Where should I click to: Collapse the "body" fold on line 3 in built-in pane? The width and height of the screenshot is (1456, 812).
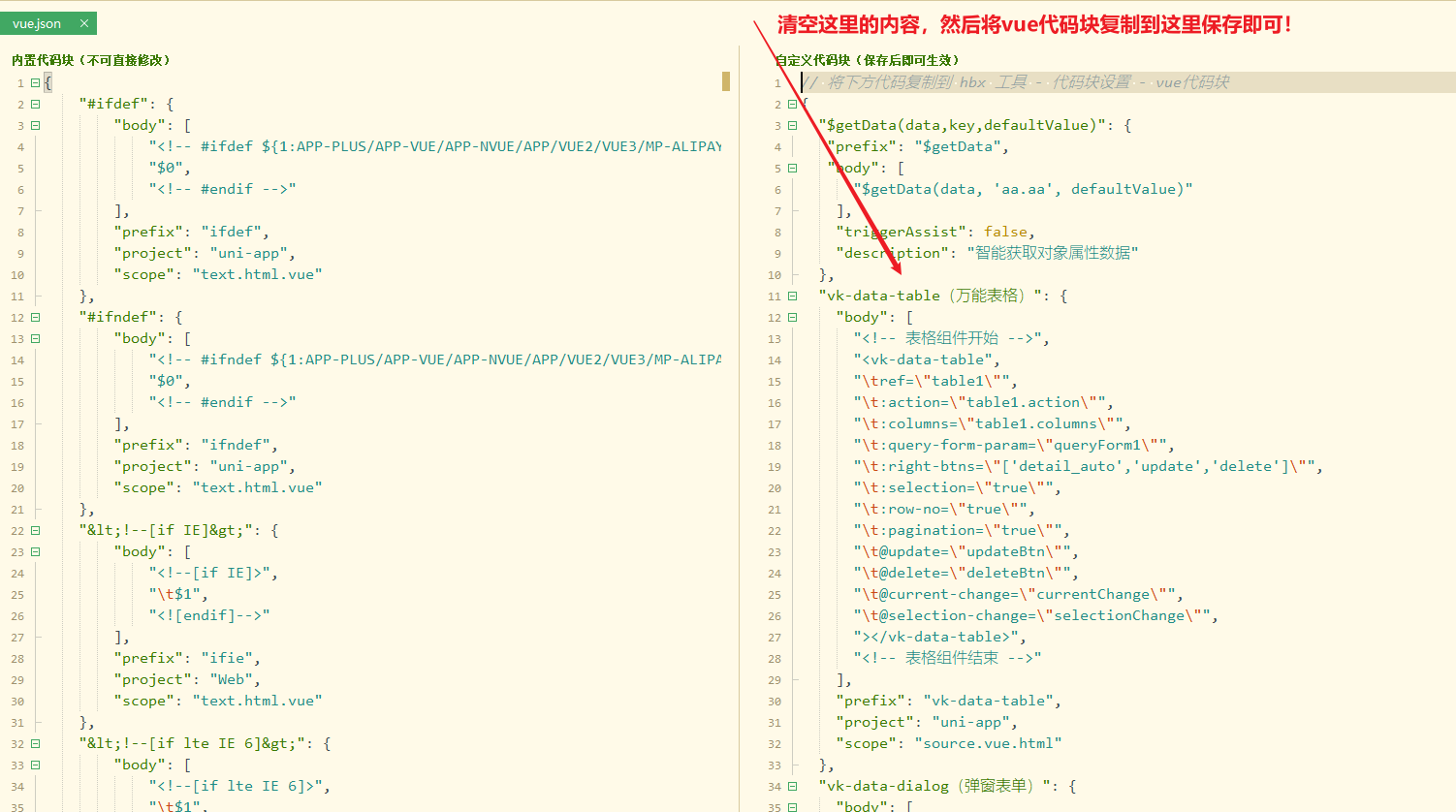pyautogui.click(x=35, y=126)
